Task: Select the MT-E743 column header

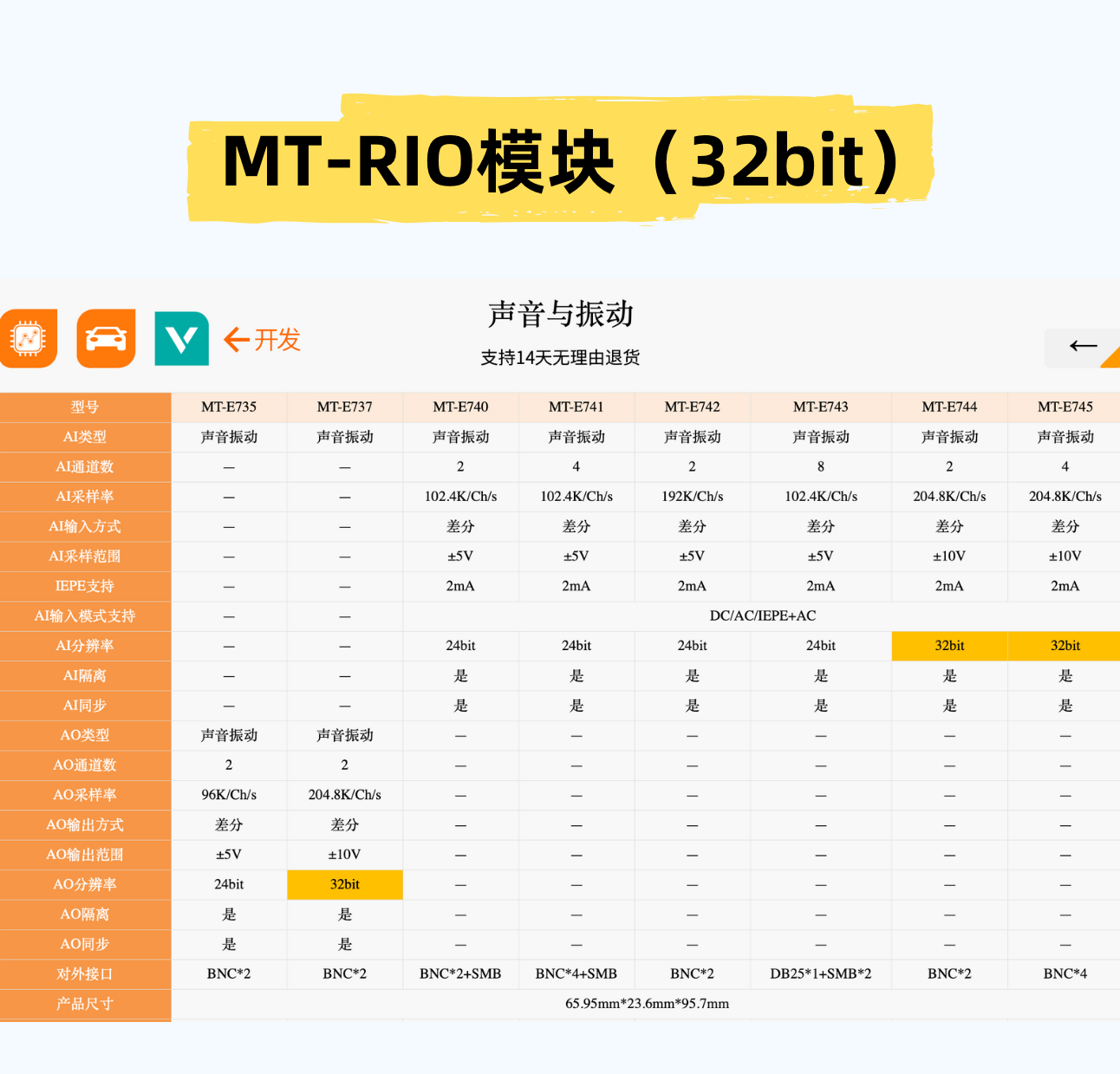Action: pyautogui.click(x=821, y=407)
